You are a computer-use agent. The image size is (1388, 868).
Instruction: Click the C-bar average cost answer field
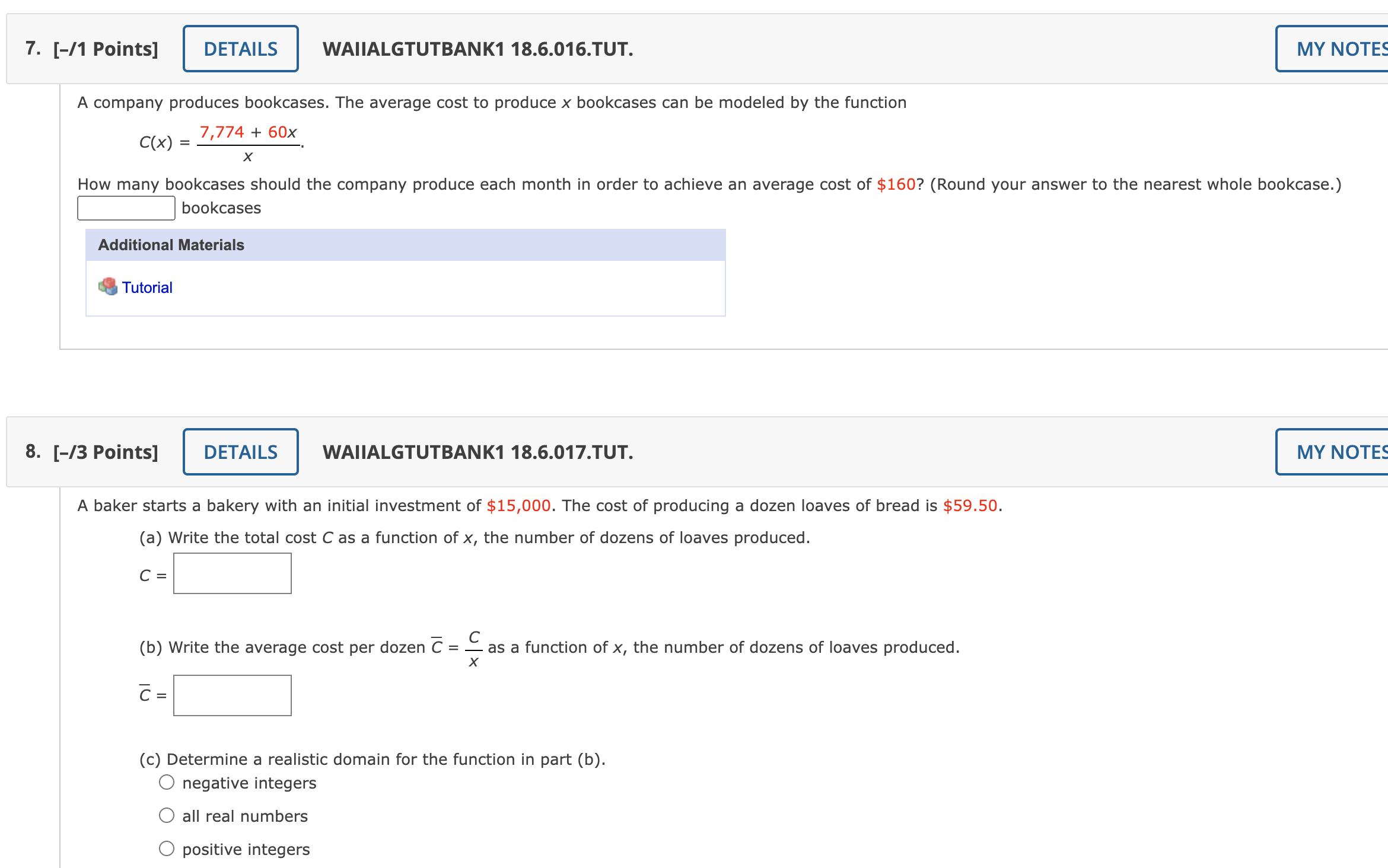point(231,695)
